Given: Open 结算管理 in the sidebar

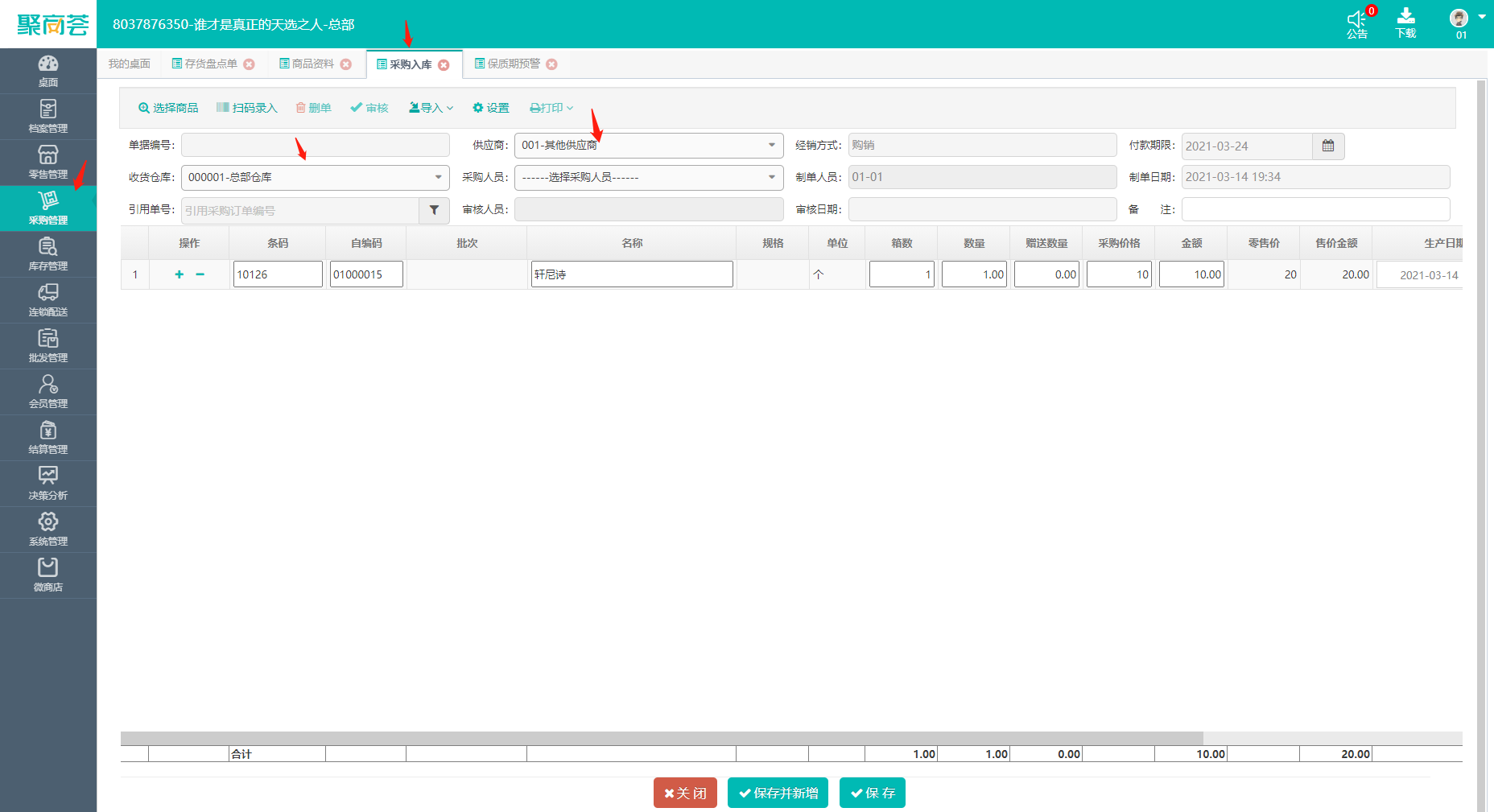Looking at the screenshot, I should [48, 438].
